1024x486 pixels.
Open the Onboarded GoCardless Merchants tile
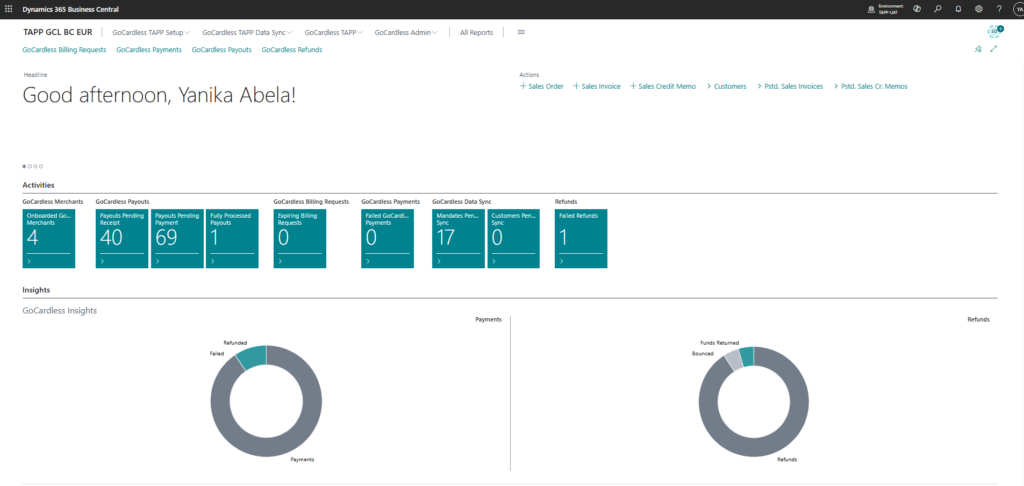(49, 238)
